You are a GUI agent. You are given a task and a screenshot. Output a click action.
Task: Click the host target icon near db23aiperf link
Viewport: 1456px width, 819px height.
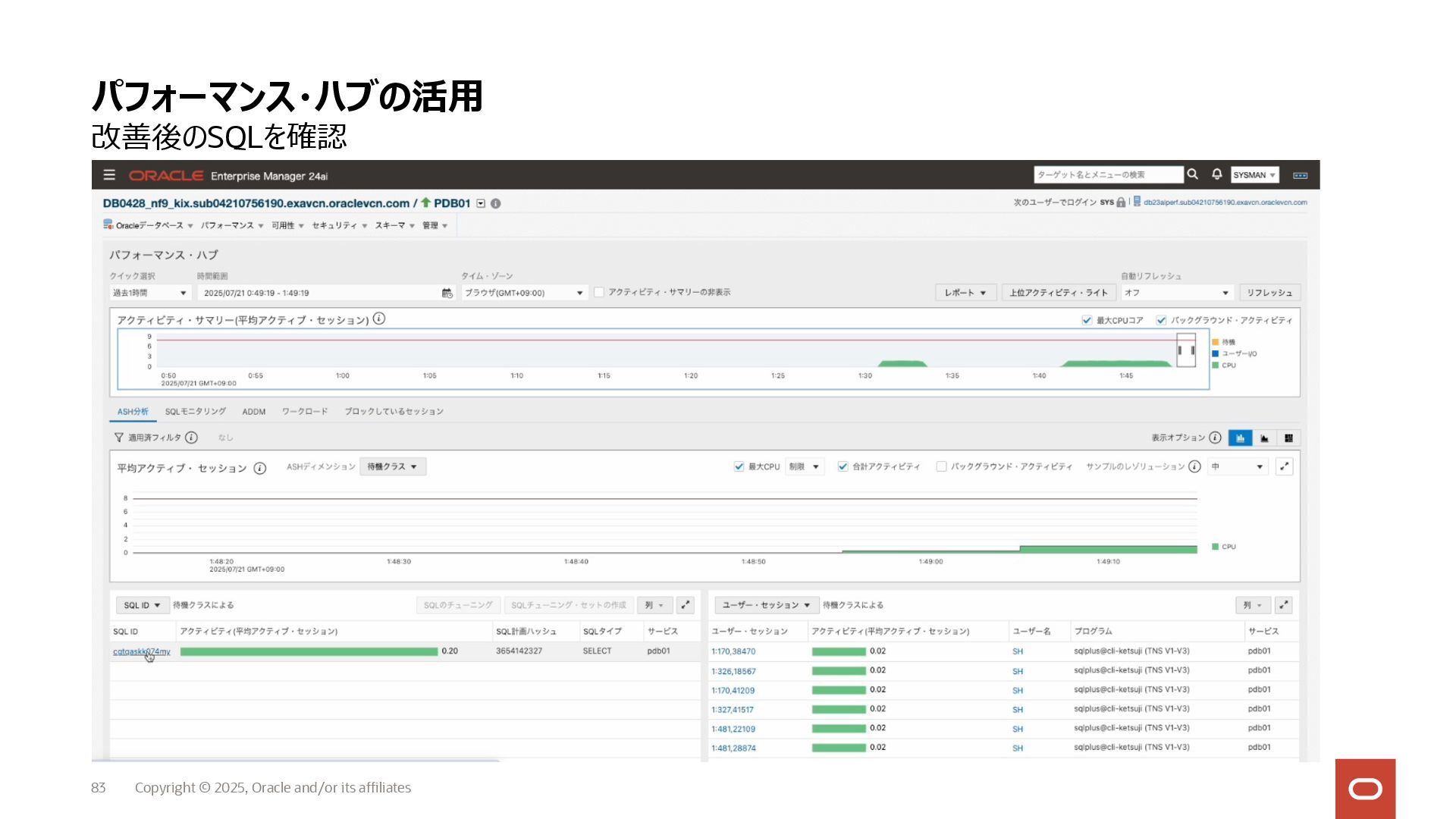click(x=1137, y=202)
